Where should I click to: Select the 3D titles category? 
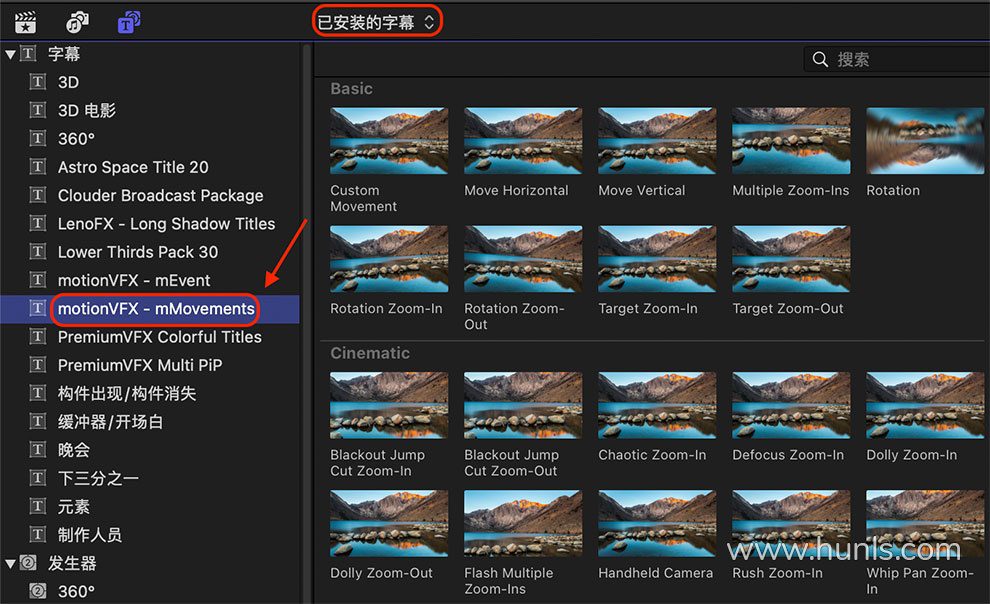point(68,82)
